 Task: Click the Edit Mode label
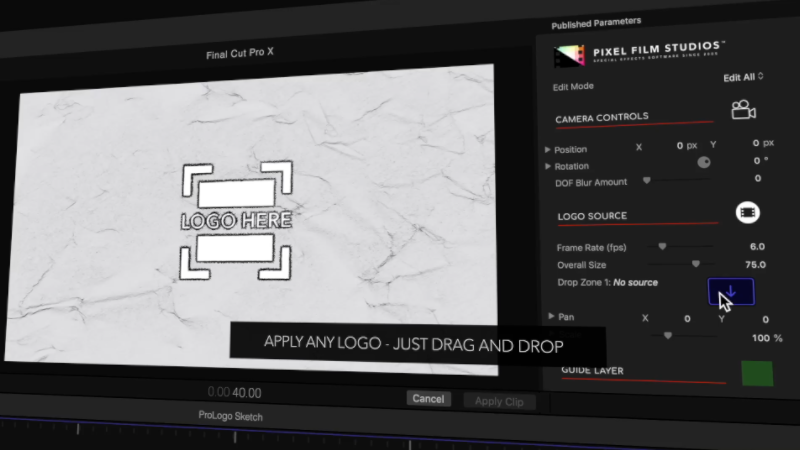[x=573, y=86]
